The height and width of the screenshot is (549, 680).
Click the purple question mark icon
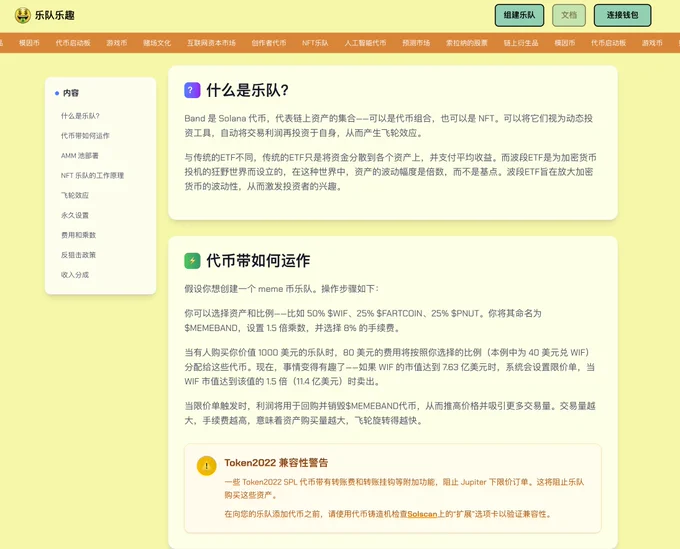[192, 90]
